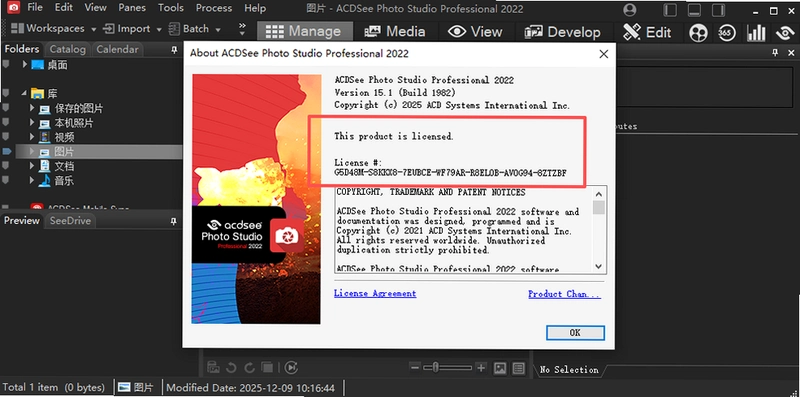Click the ACDSee Photo Studio splash artwork

click(x=256, y=199)
